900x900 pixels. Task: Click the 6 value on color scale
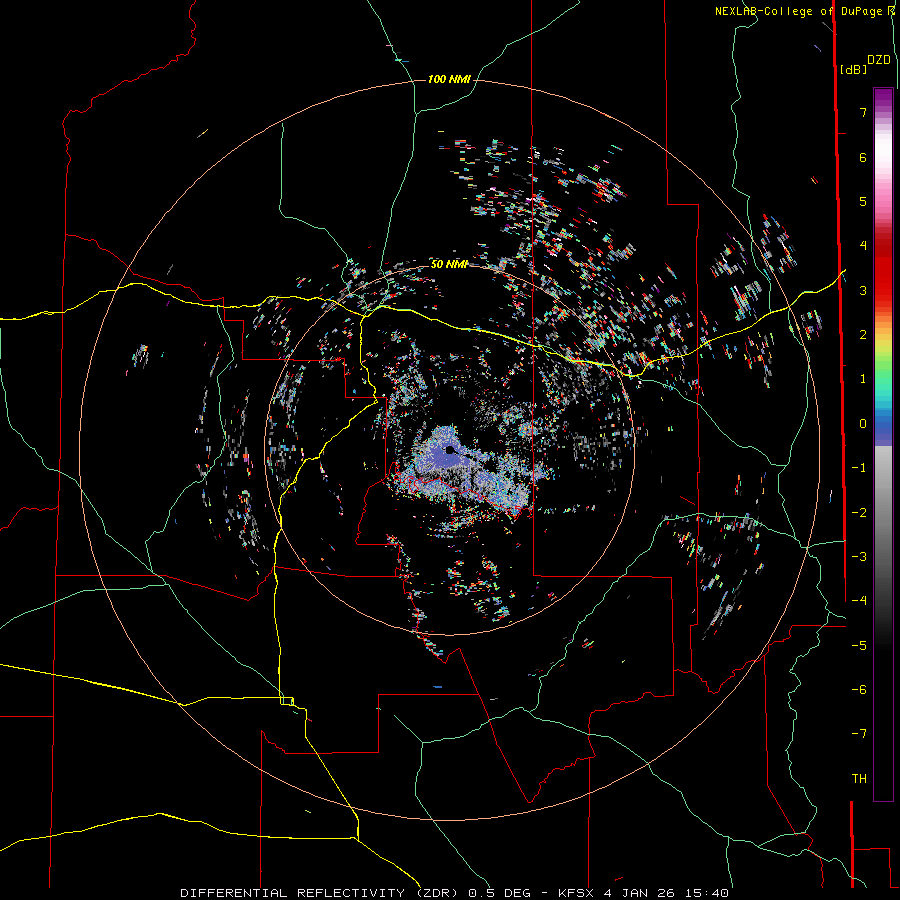click(x=863, y=157)
